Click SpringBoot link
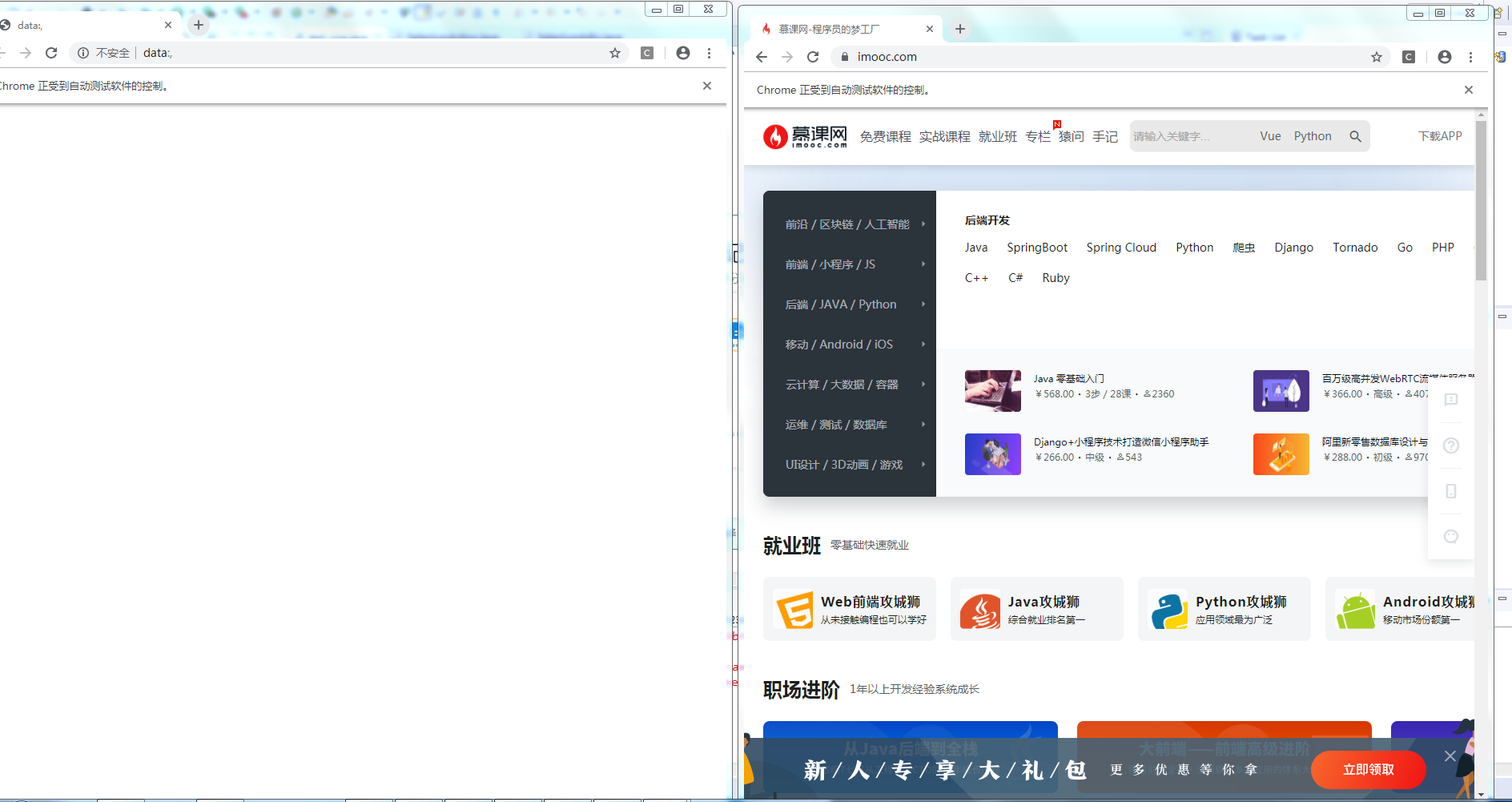 click(1037, 248)
